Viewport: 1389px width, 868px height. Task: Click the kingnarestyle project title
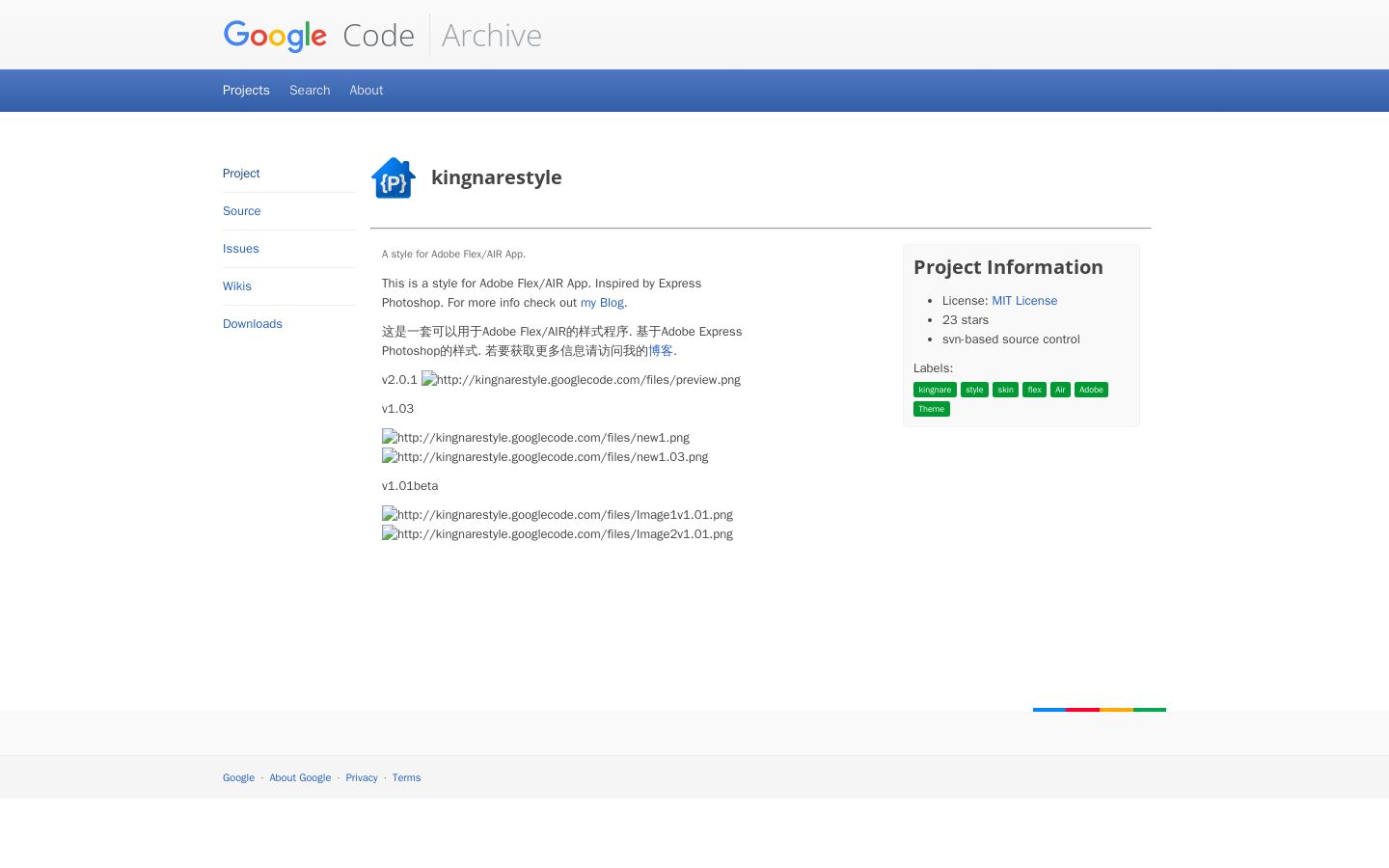click(x=497, y=177)
